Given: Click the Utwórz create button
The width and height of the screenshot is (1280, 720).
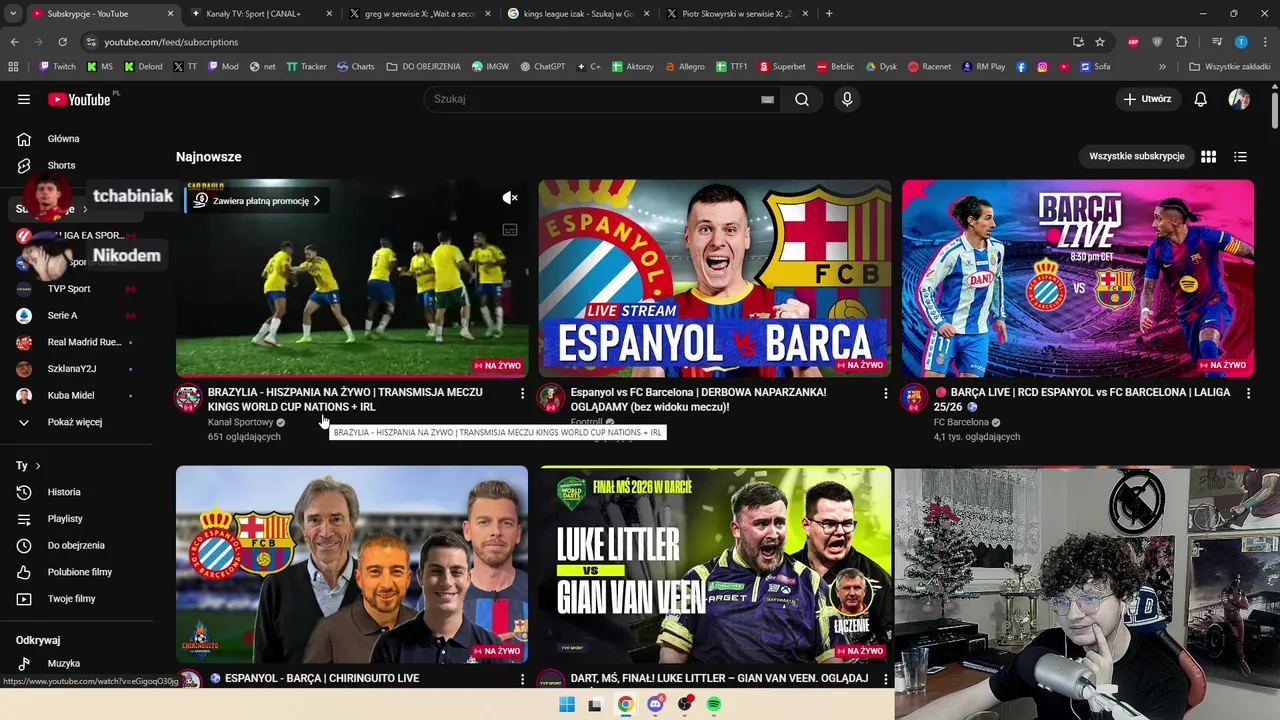Looking at the screenshot, I should (x=1147, y=99).
